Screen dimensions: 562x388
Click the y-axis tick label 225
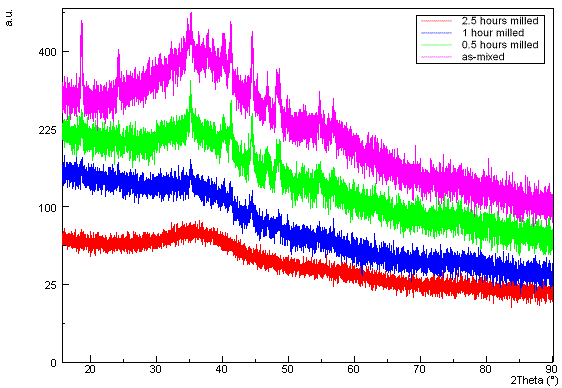[x=47, y=130]
